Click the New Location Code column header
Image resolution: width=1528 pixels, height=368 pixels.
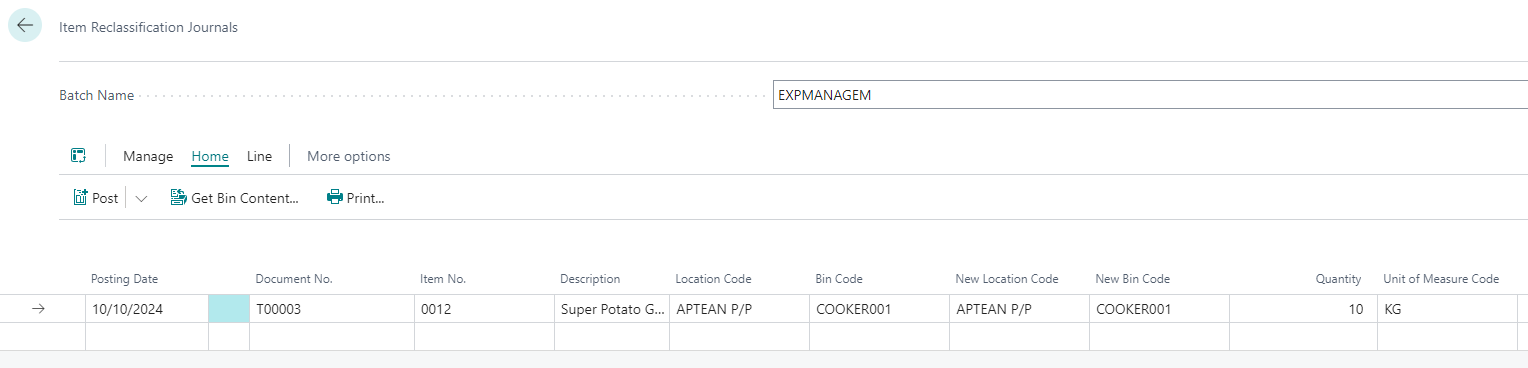point(1007,279)
